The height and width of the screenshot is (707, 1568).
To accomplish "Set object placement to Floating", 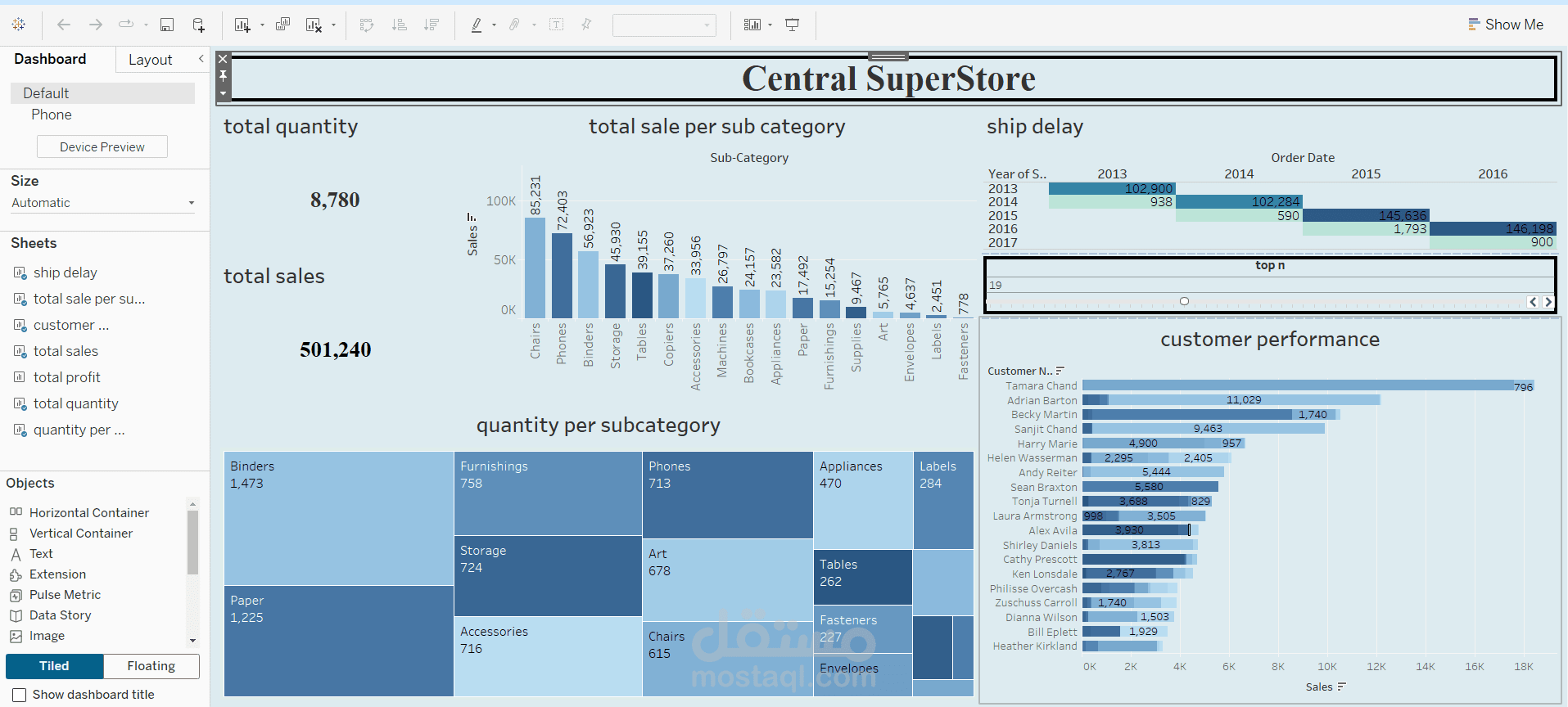I will coord(151,666).
